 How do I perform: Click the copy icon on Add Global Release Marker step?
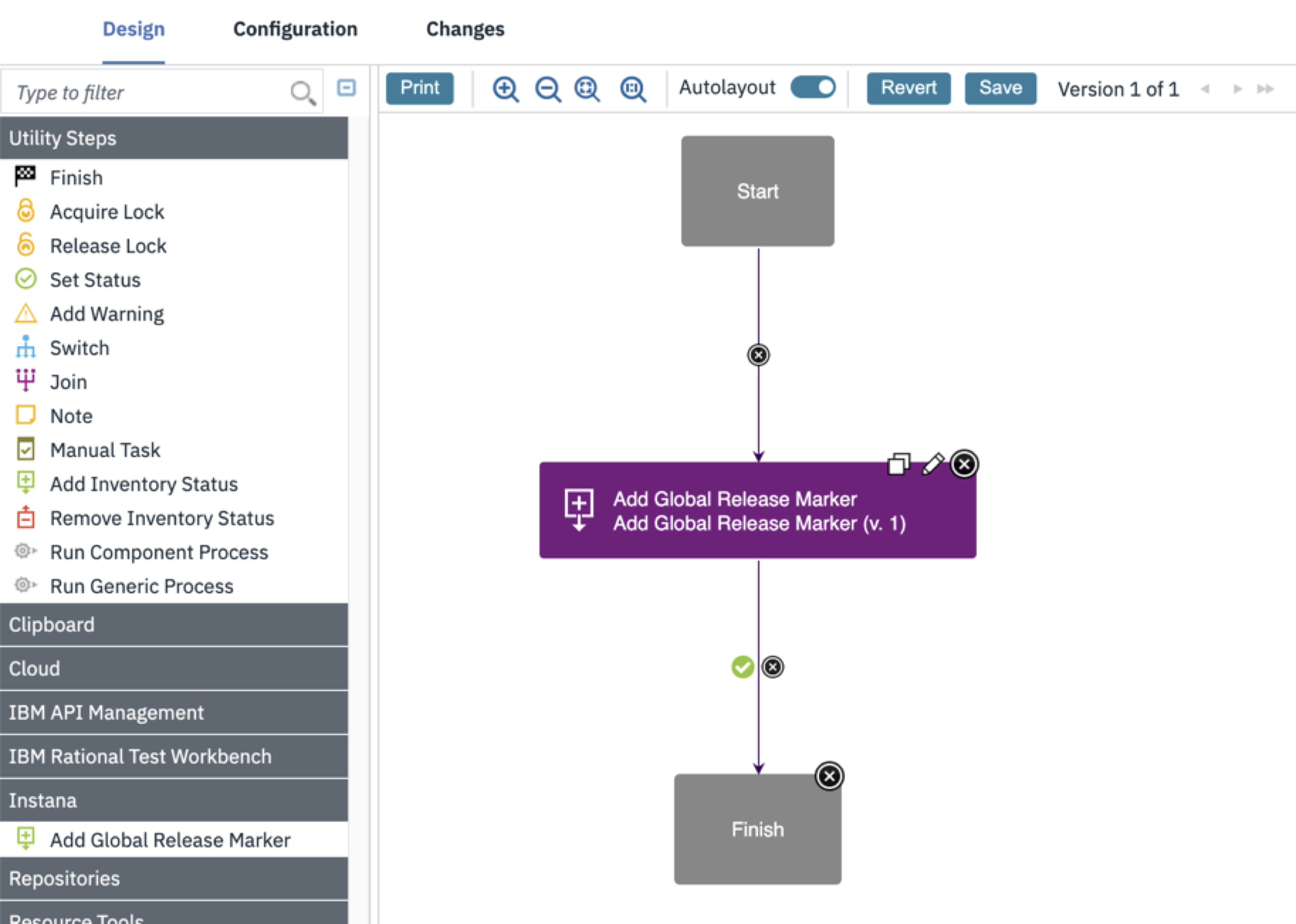tap(899, 464)
